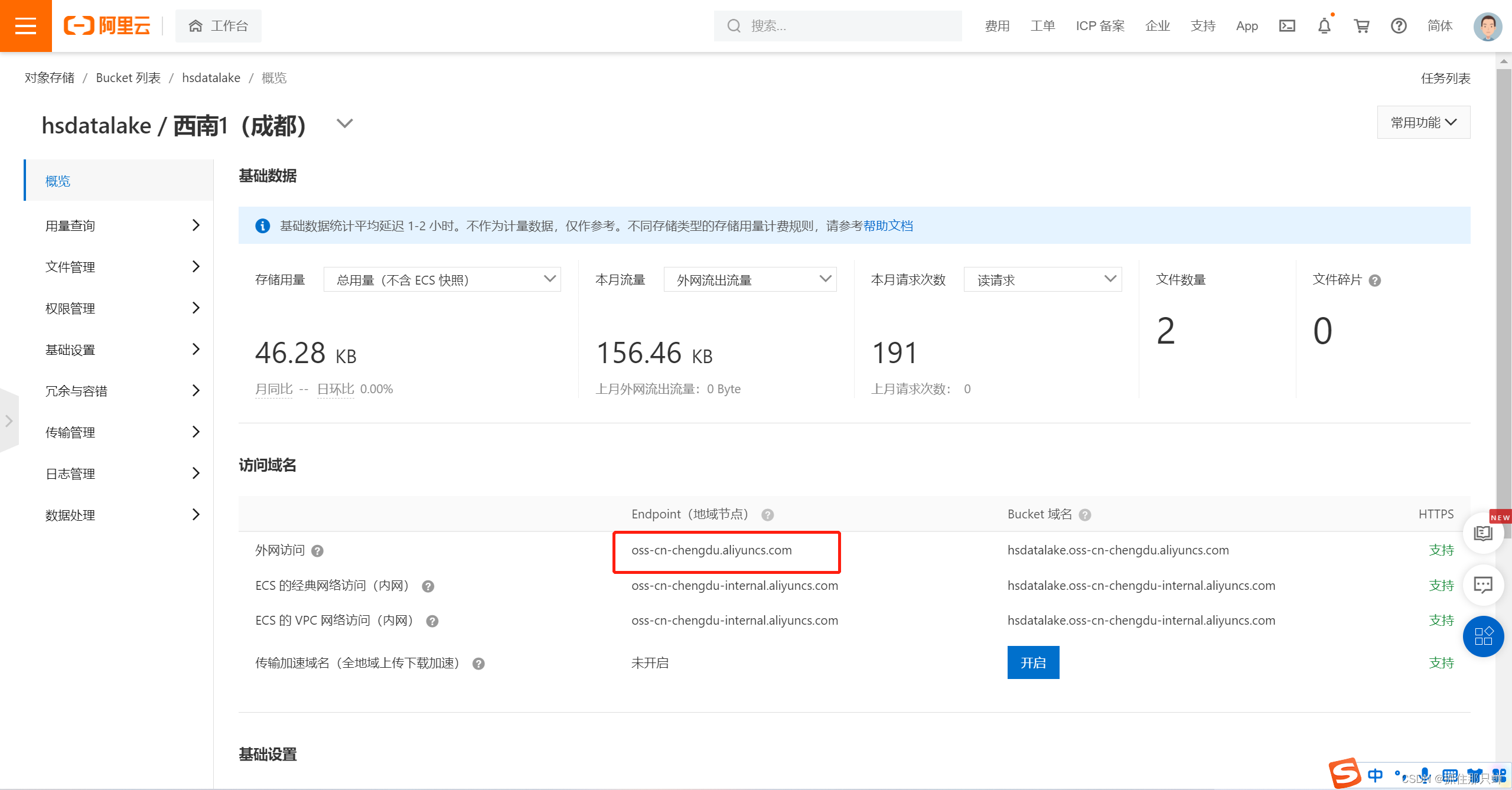Expand 冗余与容错 in sidebar
Viewport: 1512px width, 790px height.
(x=119, y=391)
